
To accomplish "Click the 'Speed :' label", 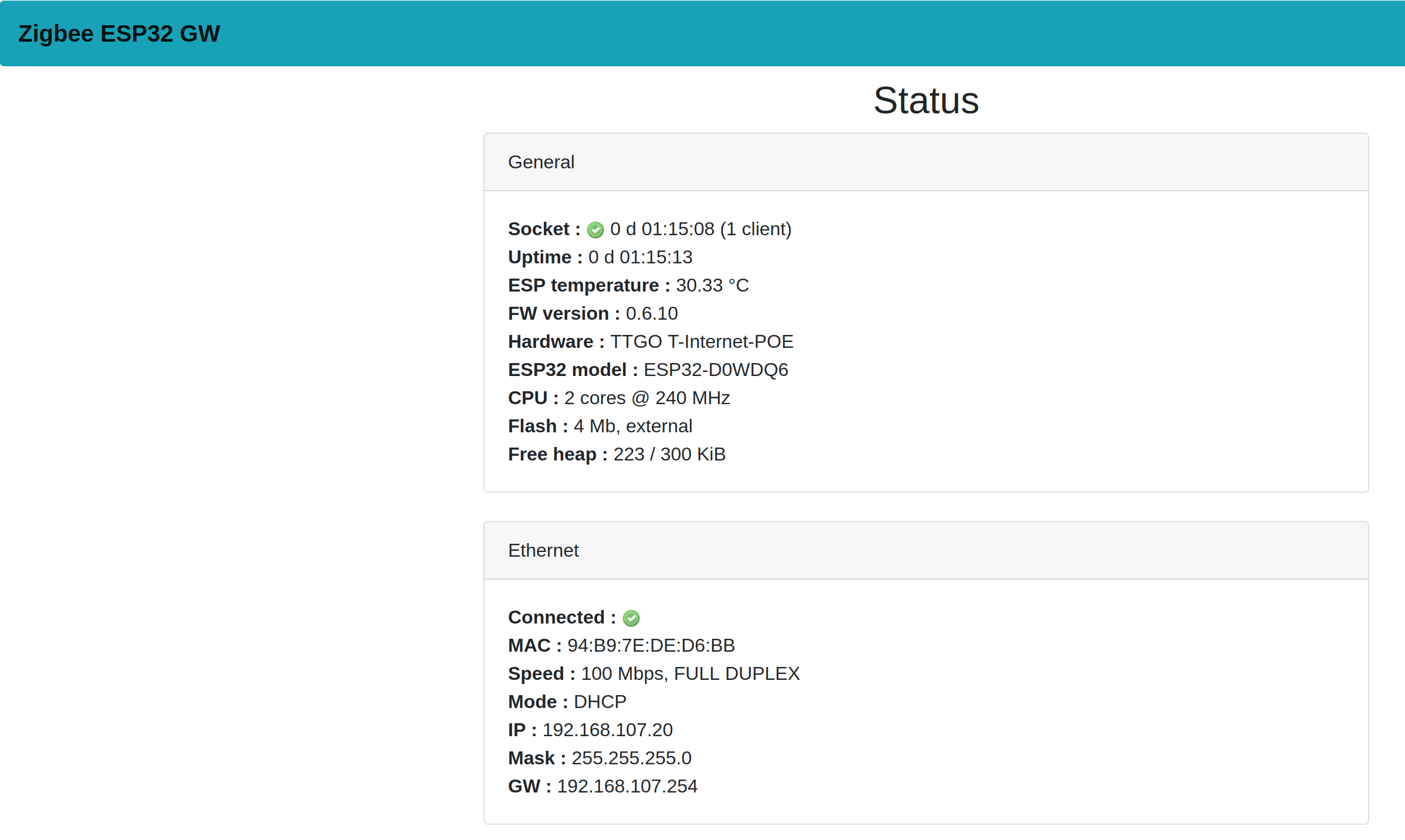I will (541, 673).
